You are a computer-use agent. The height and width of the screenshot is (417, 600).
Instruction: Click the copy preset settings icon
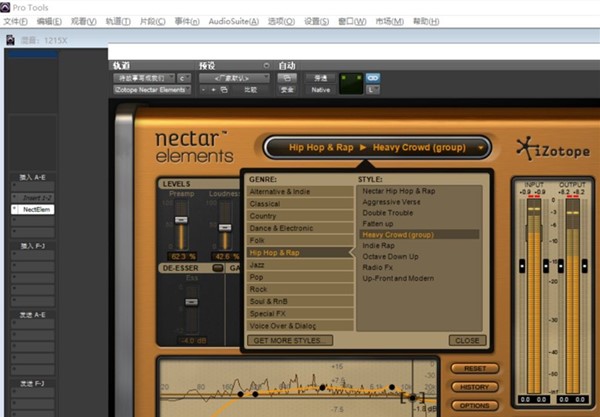tap(224, 90)
